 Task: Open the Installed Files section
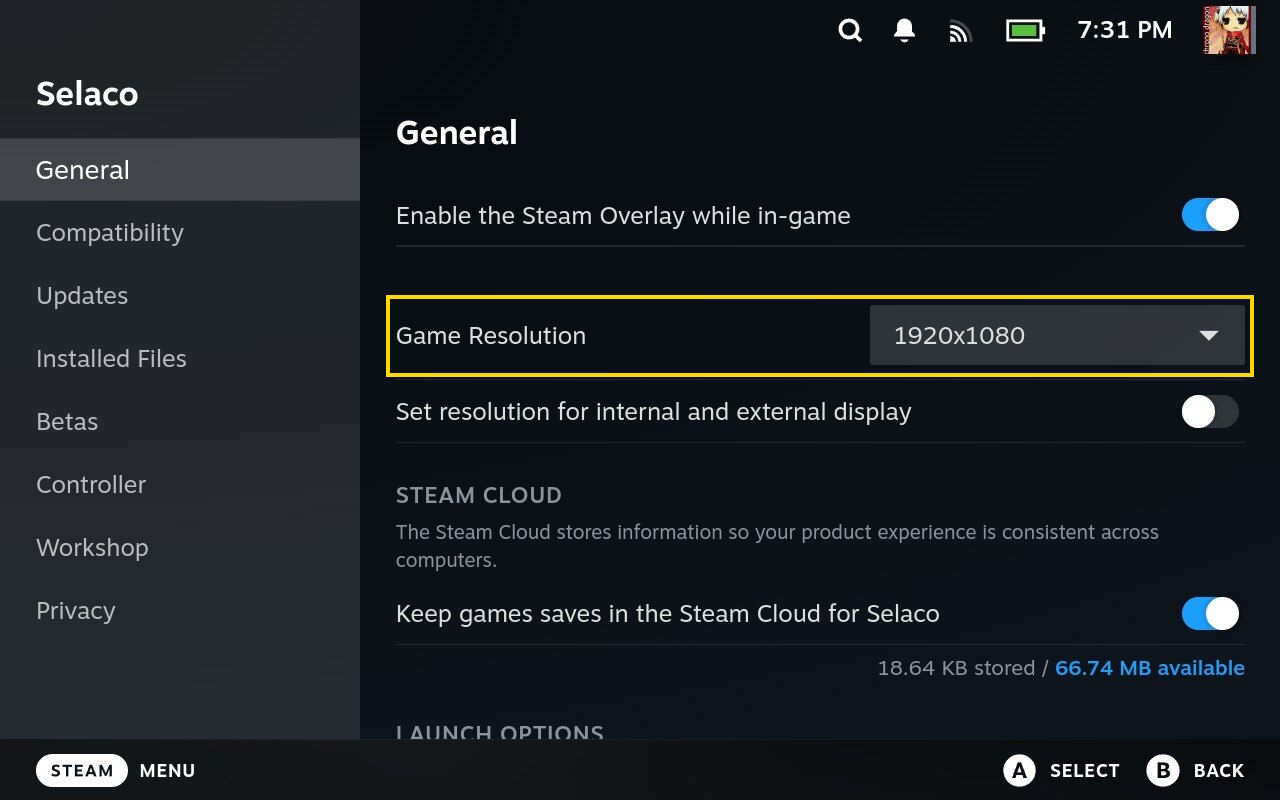pos(111,359)
